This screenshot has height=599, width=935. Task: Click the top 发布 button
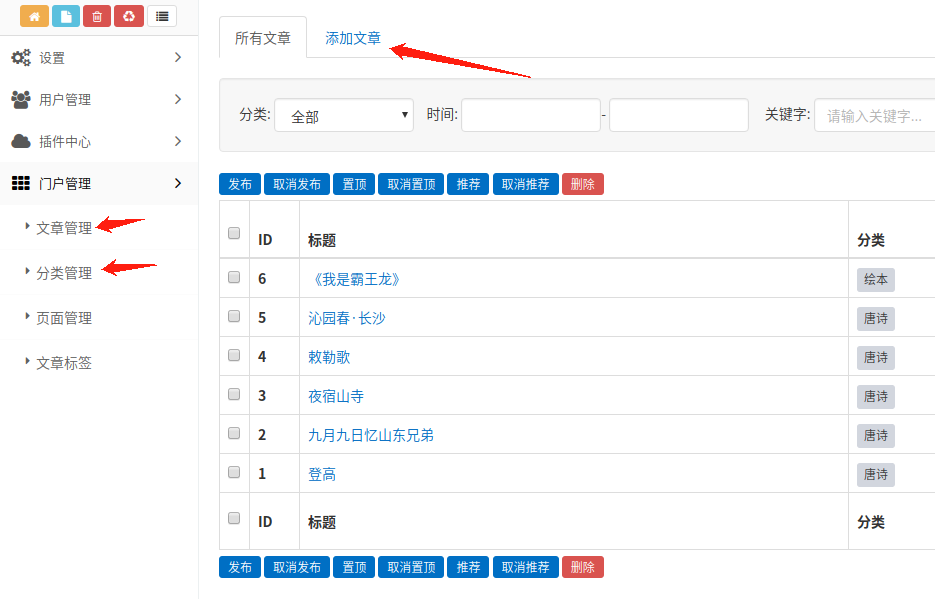pyautogui.click(x=240, y=184)
